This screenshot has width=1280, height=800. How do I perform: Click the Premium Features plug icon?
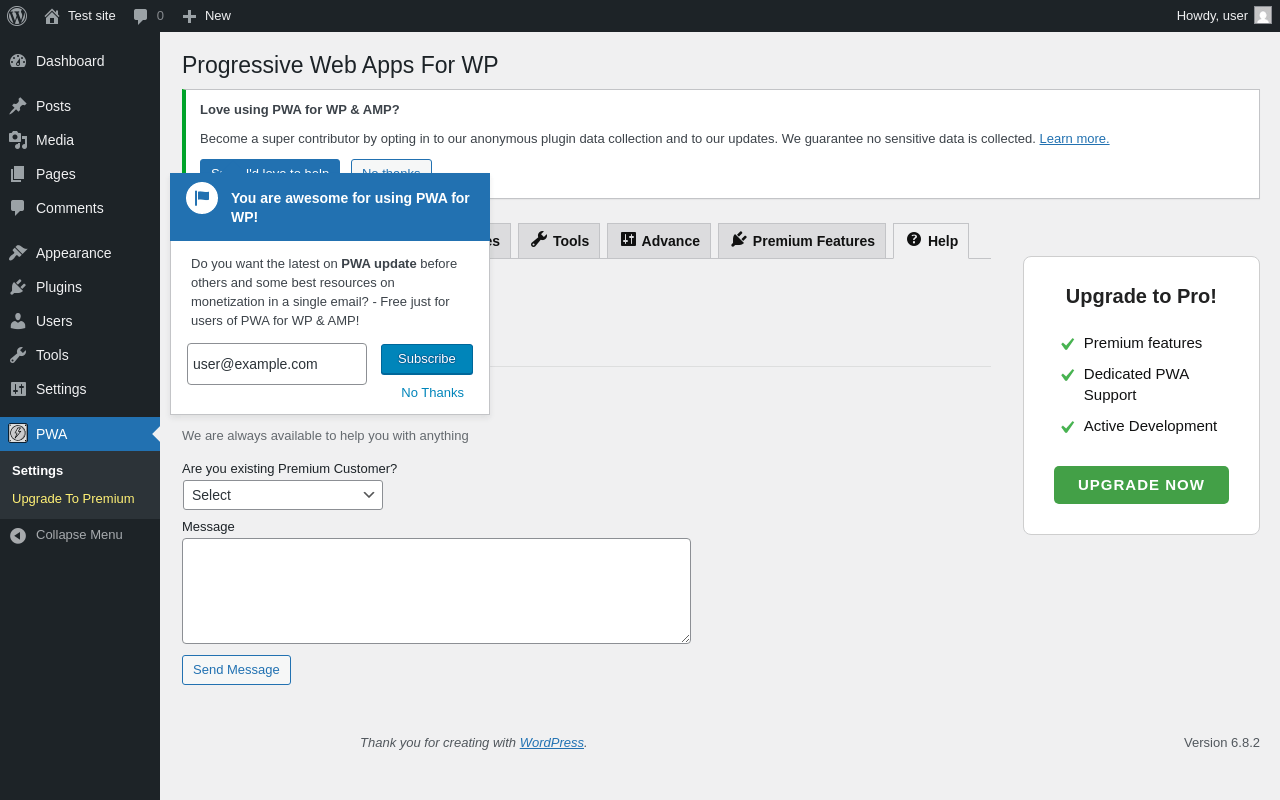point(739,240)
